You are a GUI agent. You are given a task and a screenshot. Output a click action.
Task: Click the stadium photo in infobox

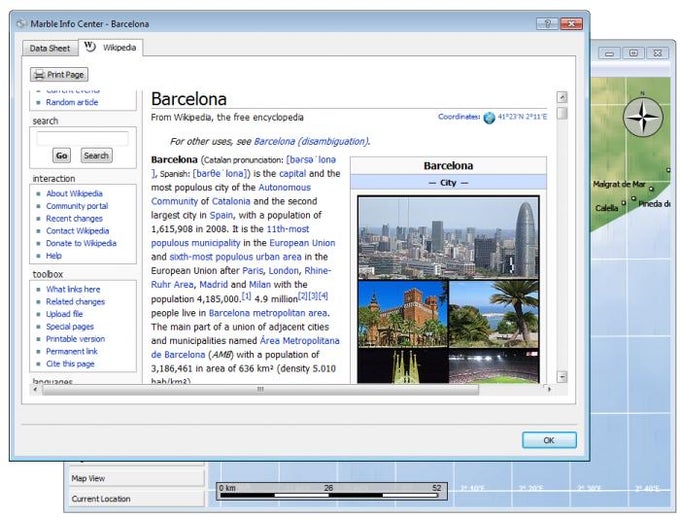click(x=494, y=366)
